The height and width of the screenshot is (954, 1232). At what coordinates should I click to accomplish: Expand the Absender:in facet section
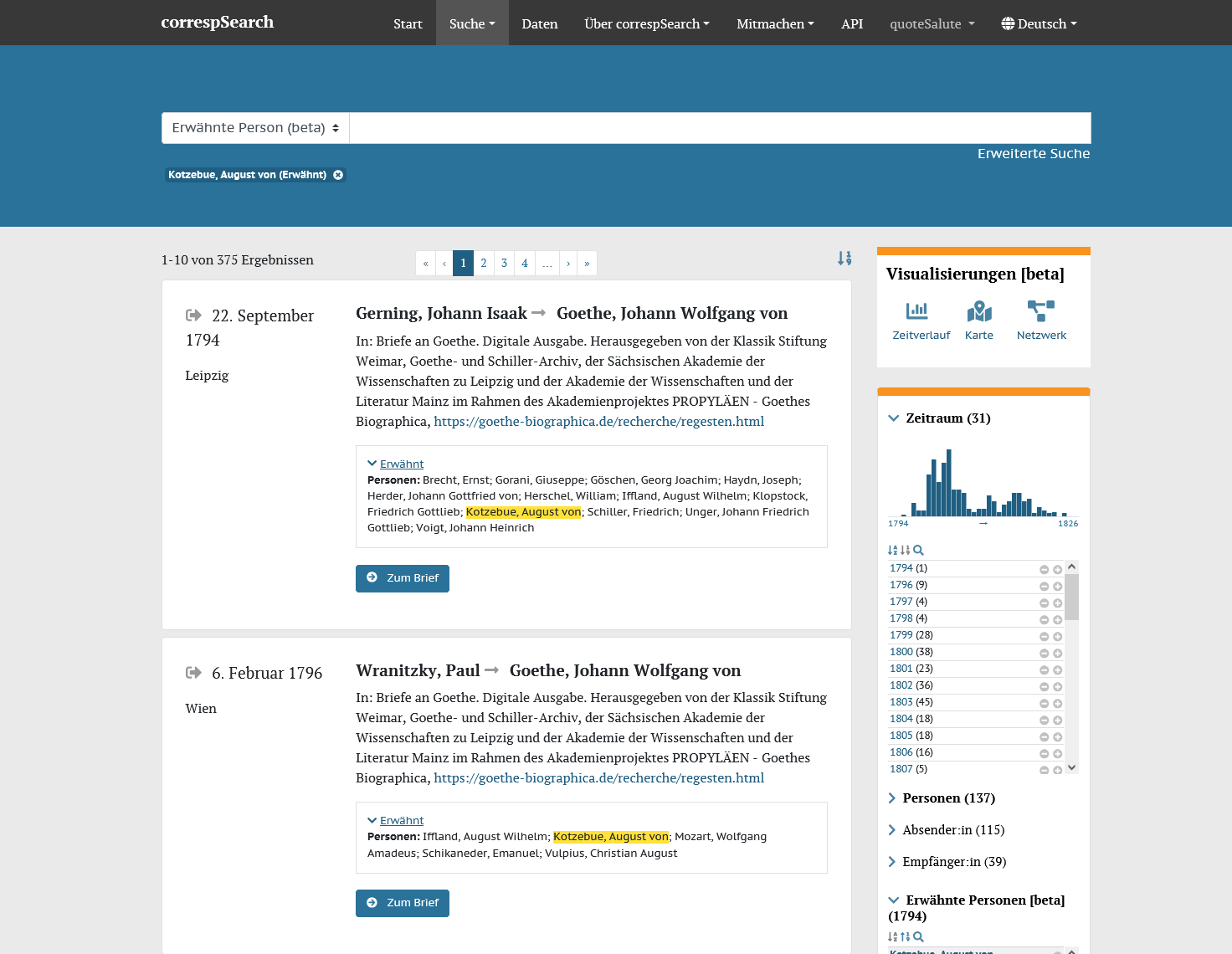pos(892,830)
